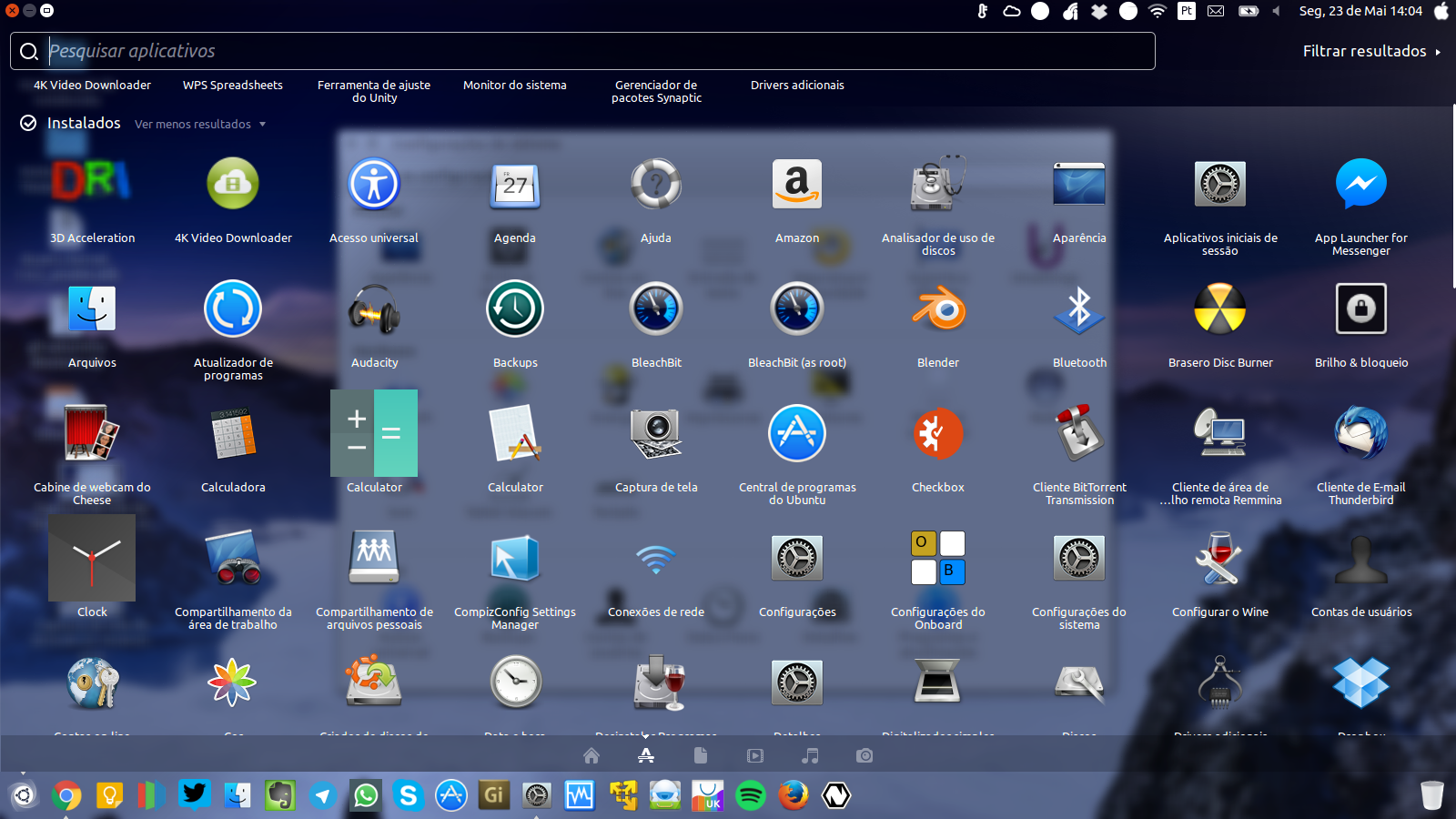Open Atualizador de programas

point(233,308)
